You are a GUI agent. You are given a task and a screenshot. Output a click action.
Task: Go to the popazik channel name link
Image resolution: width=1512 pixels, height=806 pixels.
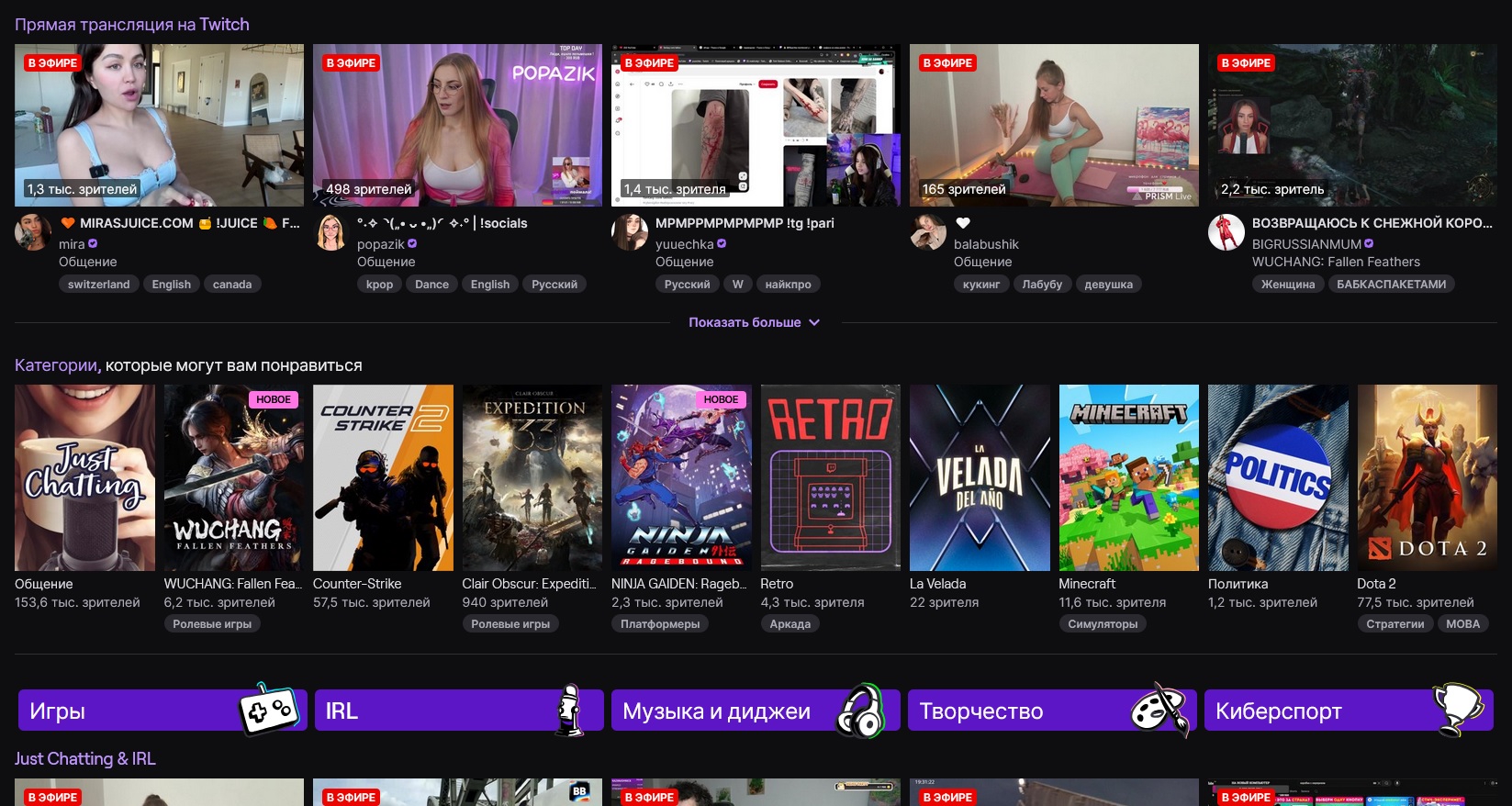[381, 244]
